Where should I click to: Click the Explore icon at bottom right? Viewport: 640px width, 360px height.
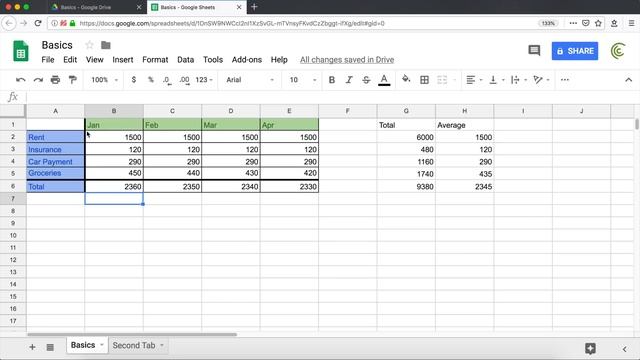[x=590, y=348]
